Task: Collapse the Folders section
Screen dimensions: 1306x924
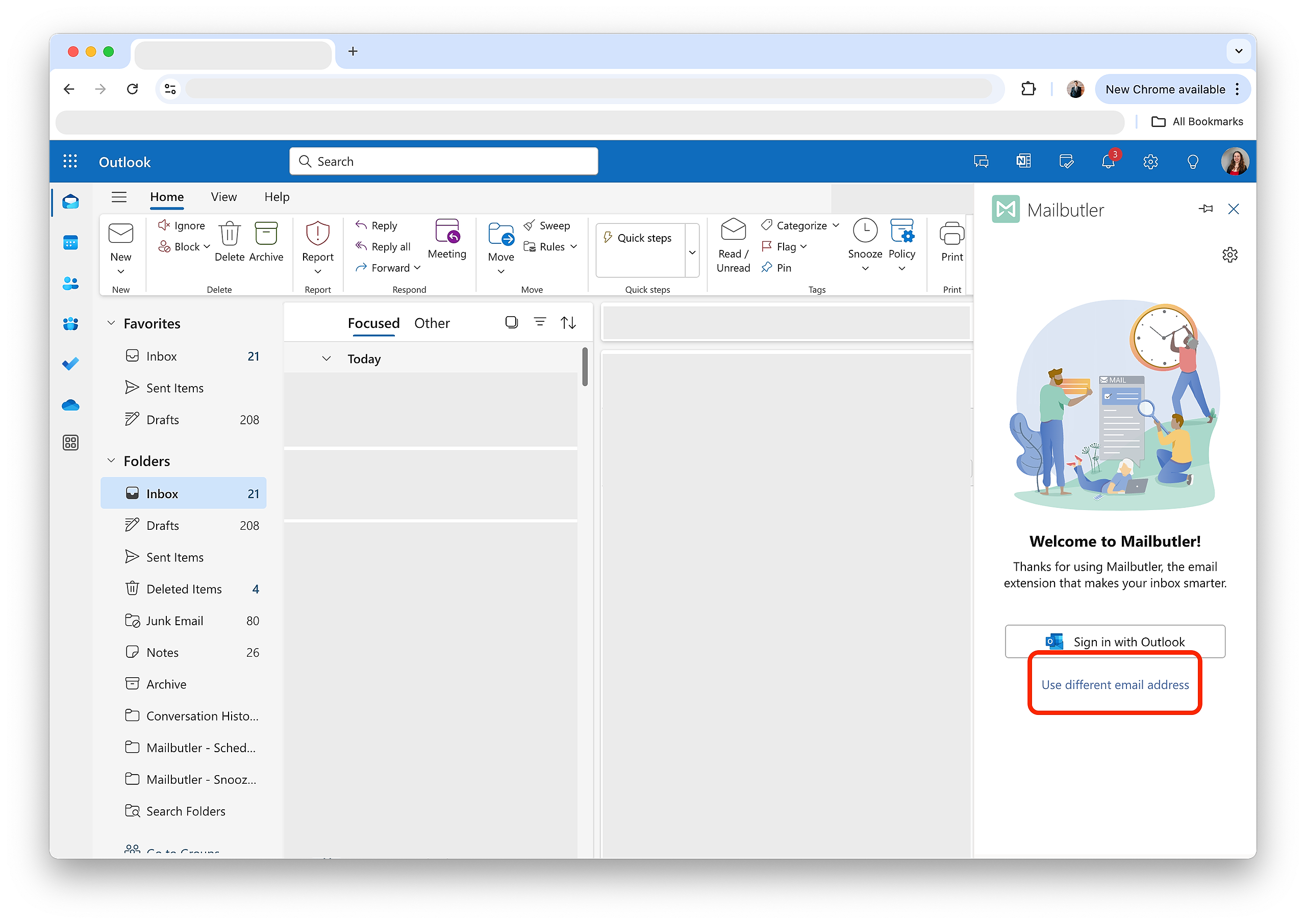Action: coord(111,460)
